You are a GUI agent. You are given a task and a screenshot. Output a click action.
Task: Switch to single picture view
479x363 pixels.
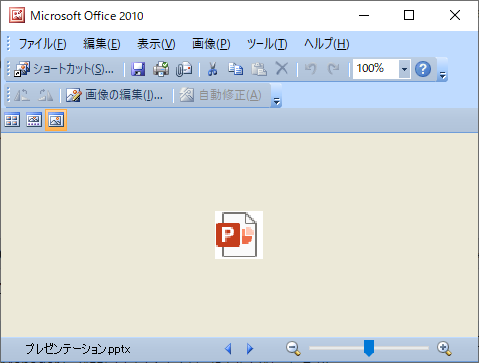click(x=56, y=120)
